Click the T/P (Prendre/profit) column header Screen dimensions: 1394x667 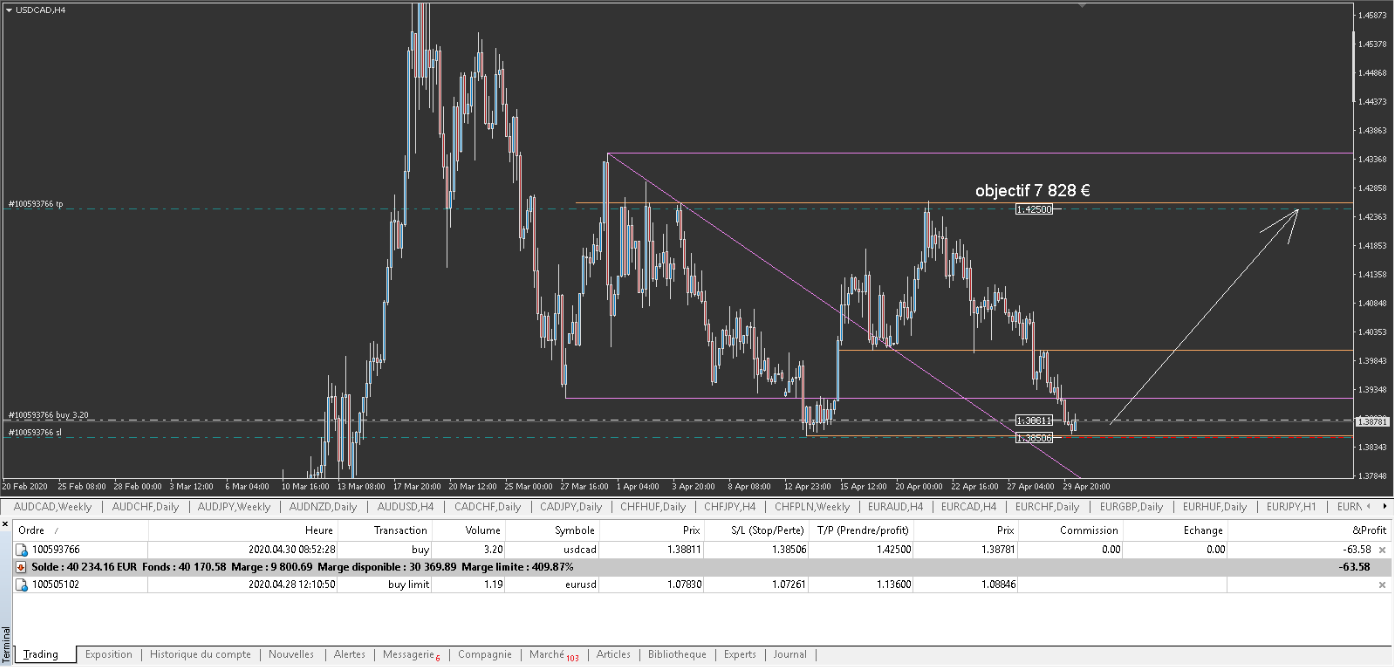click(x=863, y=530)
